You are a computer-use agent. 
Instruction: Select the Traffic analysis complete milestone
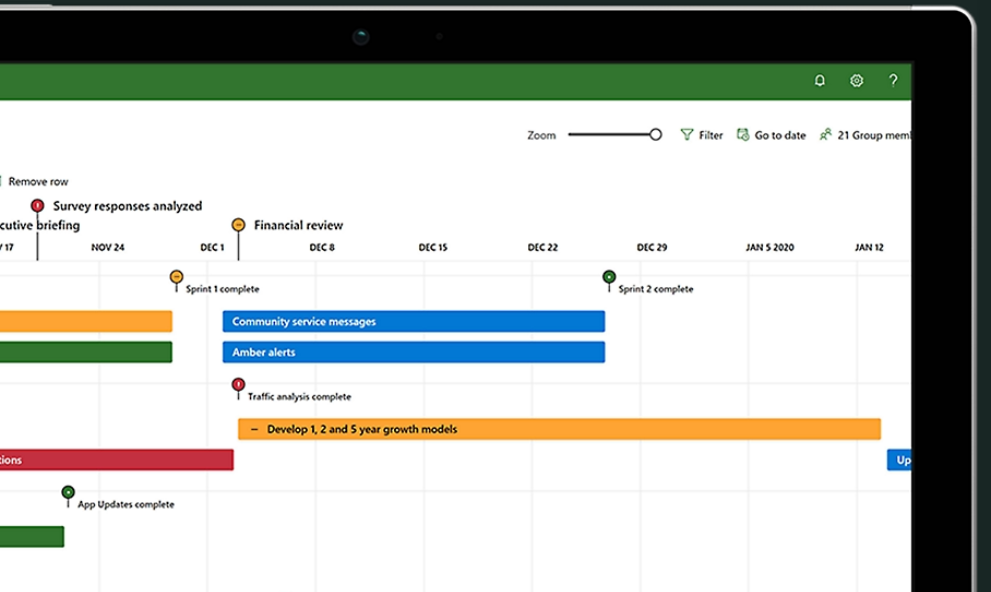[238, 384]
